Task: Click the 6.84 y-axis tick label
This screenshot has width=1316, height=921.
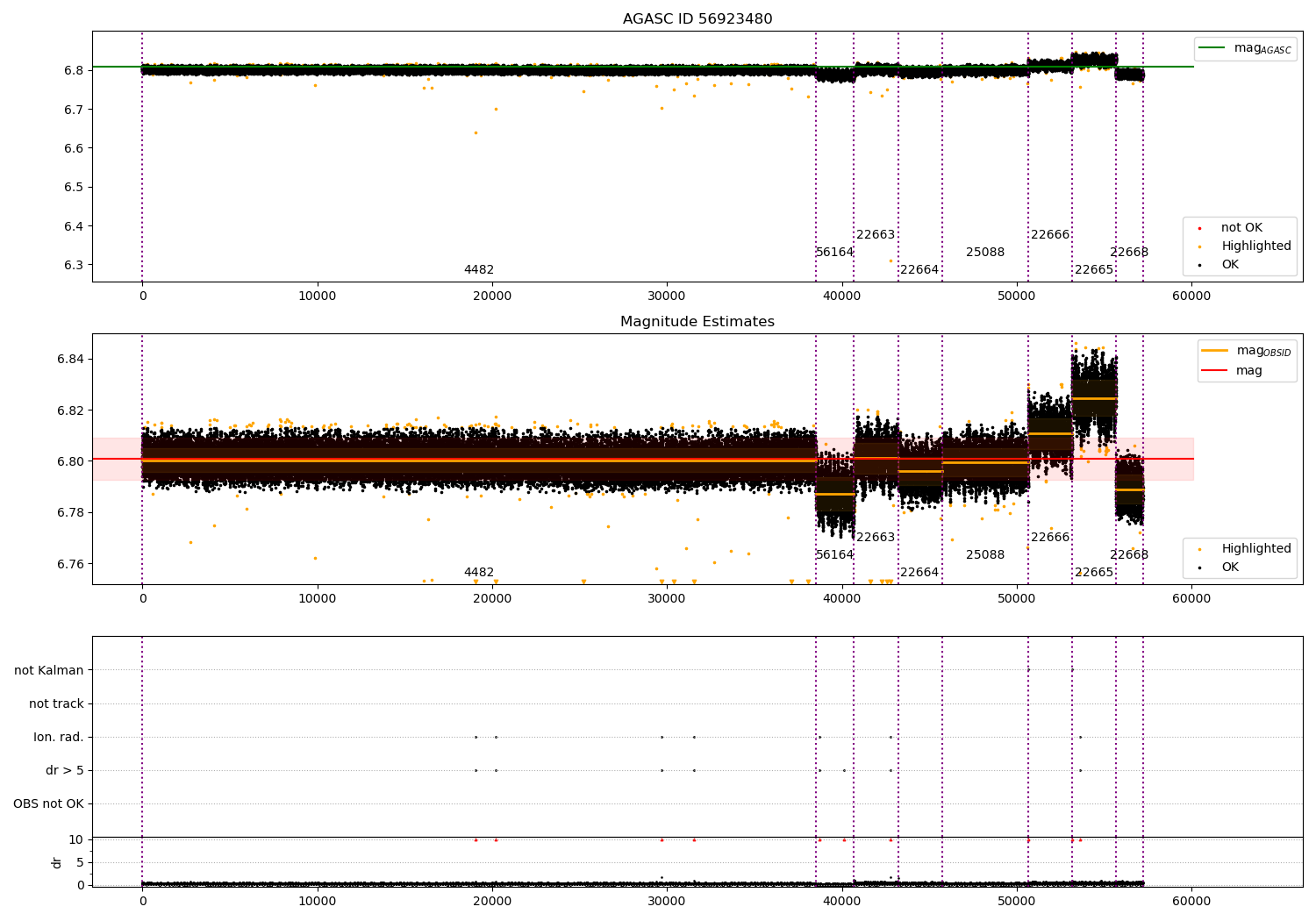Action: [70, 360]
